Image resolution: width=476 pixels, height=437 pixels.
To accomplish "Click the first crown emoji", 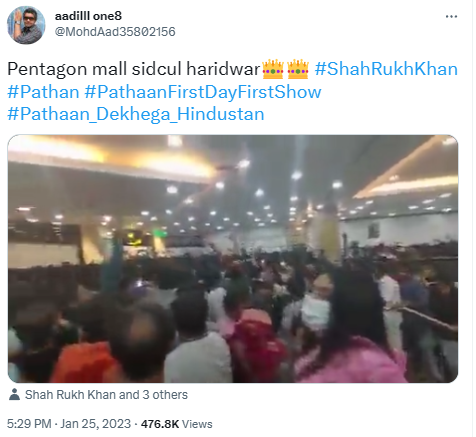I will [273, 69].
